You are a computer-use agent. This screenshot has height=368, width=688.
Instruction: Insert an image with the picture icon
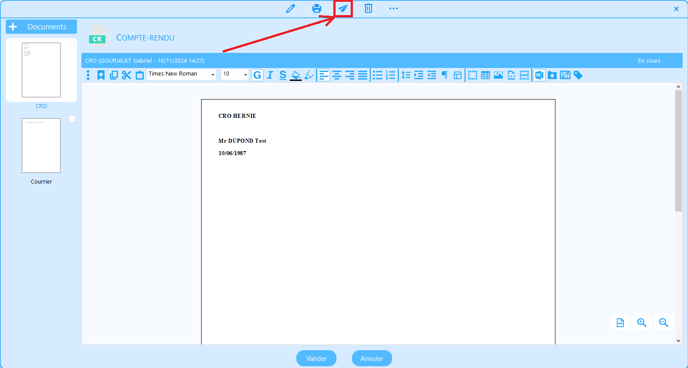click(498, 75)
